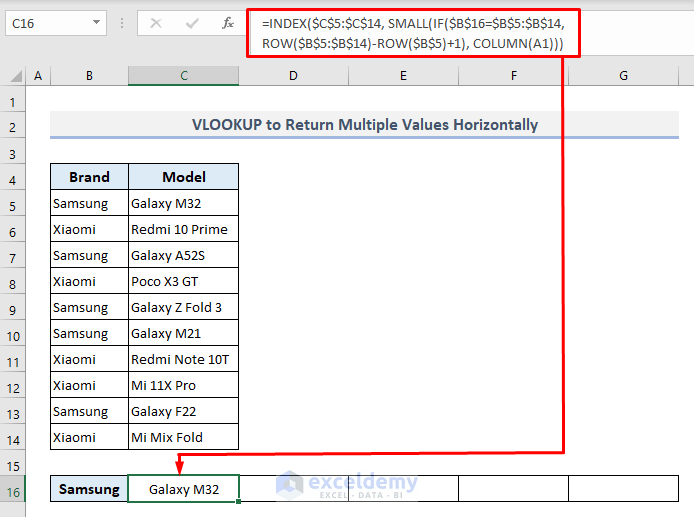Select the Samsung cell in row 10
This screenshot has height=517, width=694.
89,333
